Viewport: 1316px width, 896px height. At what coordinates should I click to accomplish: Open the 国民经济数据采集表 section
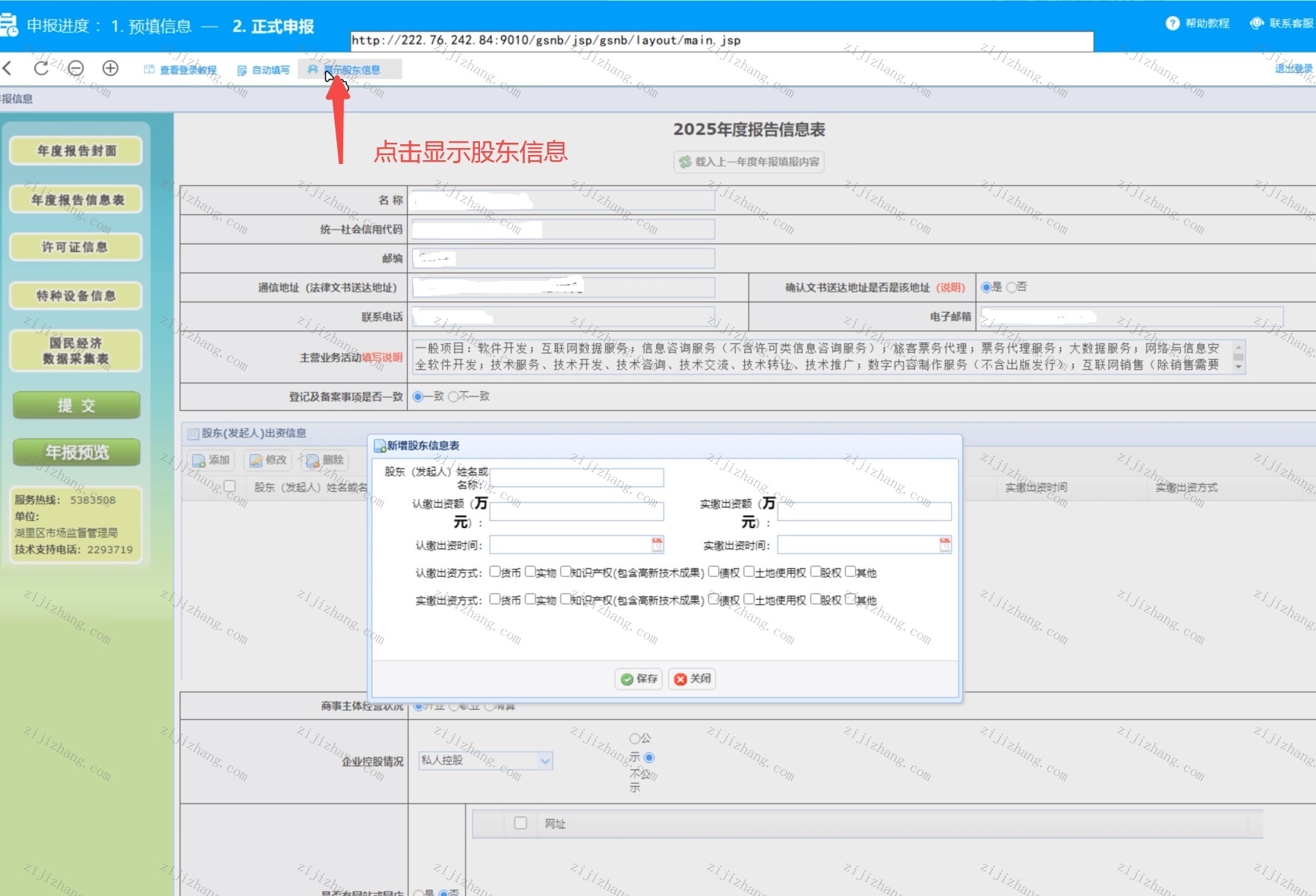[x=76, y=351]
